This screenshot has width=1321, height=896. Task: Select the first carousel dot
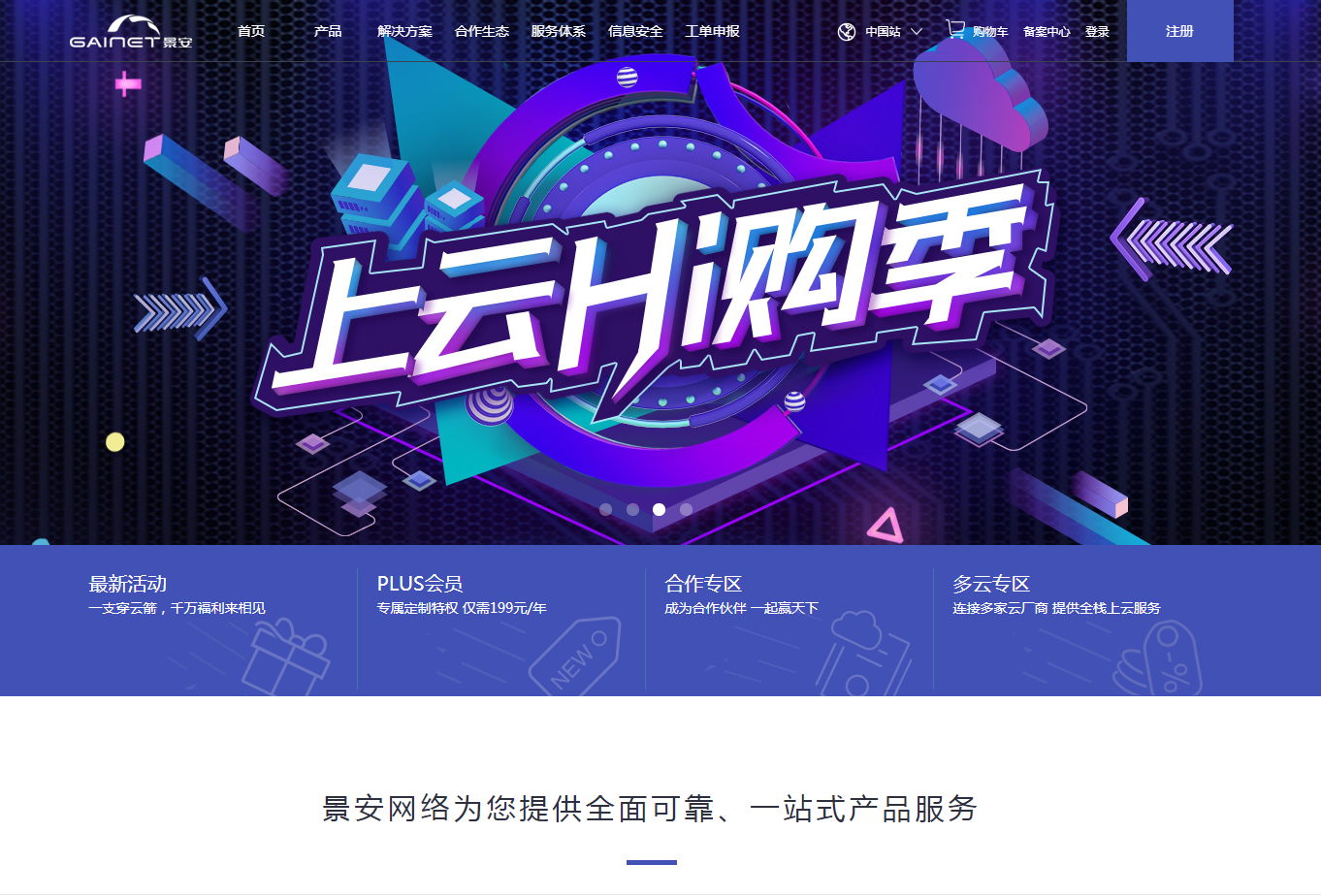click(x=606, y=509)
